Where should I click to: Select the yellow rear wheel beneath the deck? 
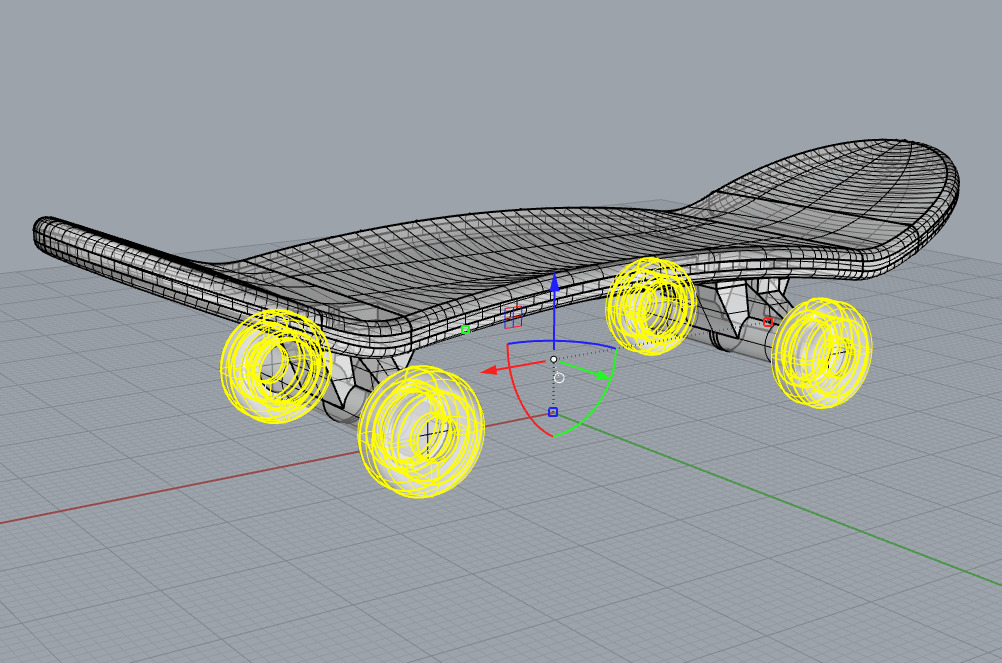point(651,305)
